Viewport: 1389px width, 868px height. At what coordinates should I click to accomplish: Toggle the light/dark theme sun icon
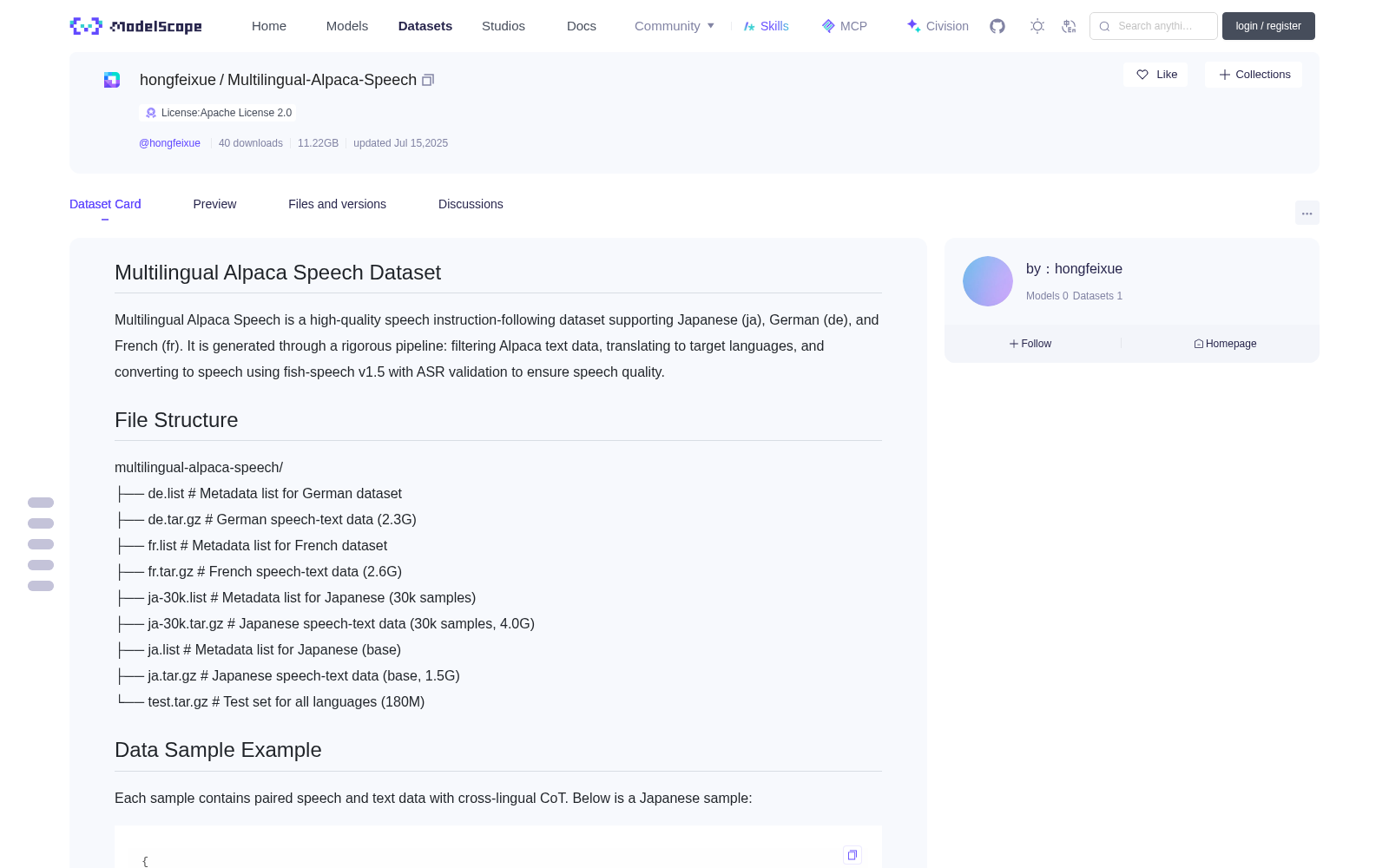pyautogui.click(x=1037, y=26)
